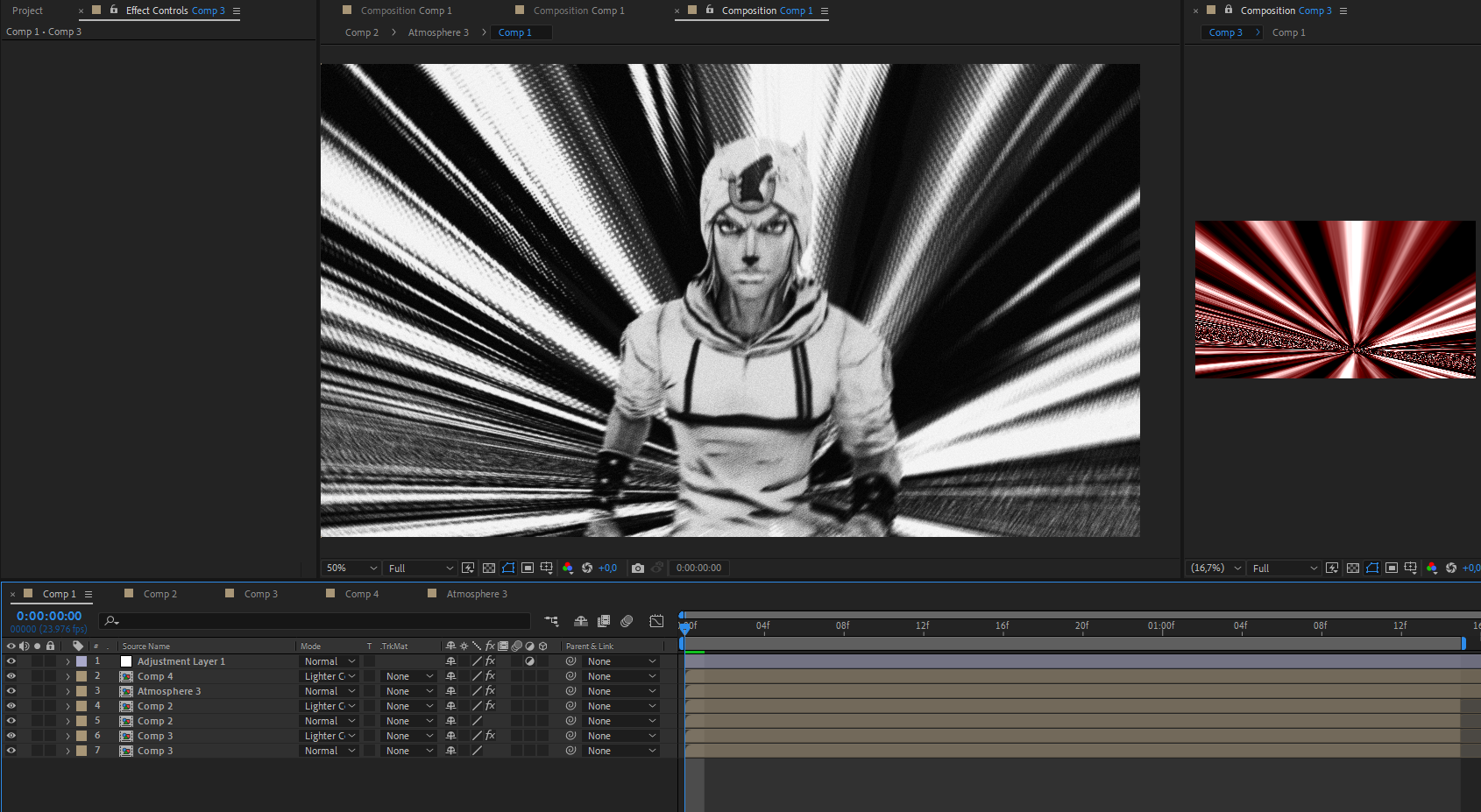The image size is (1481, 812).
Task: Open Show Channel icon in Comp 3 viewer
Action: click(x=1432, y=568)
